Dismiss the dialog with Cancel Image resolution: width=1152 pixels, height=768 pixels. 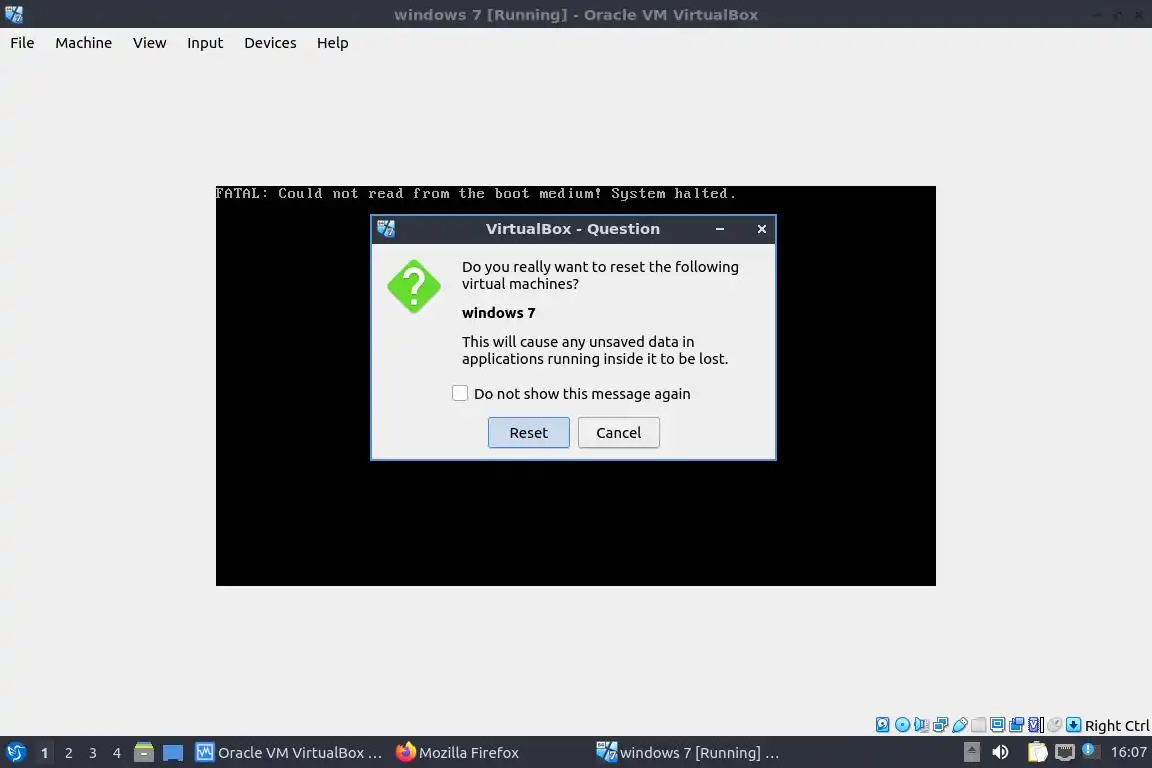(619, 432)
